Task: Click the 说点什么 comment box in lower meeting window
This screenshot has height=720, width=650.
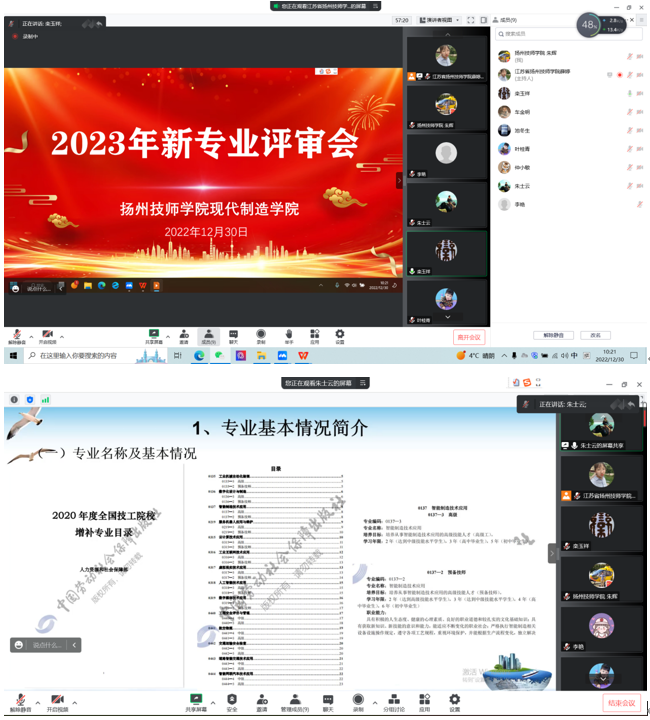Action: (x=47, y=645)
